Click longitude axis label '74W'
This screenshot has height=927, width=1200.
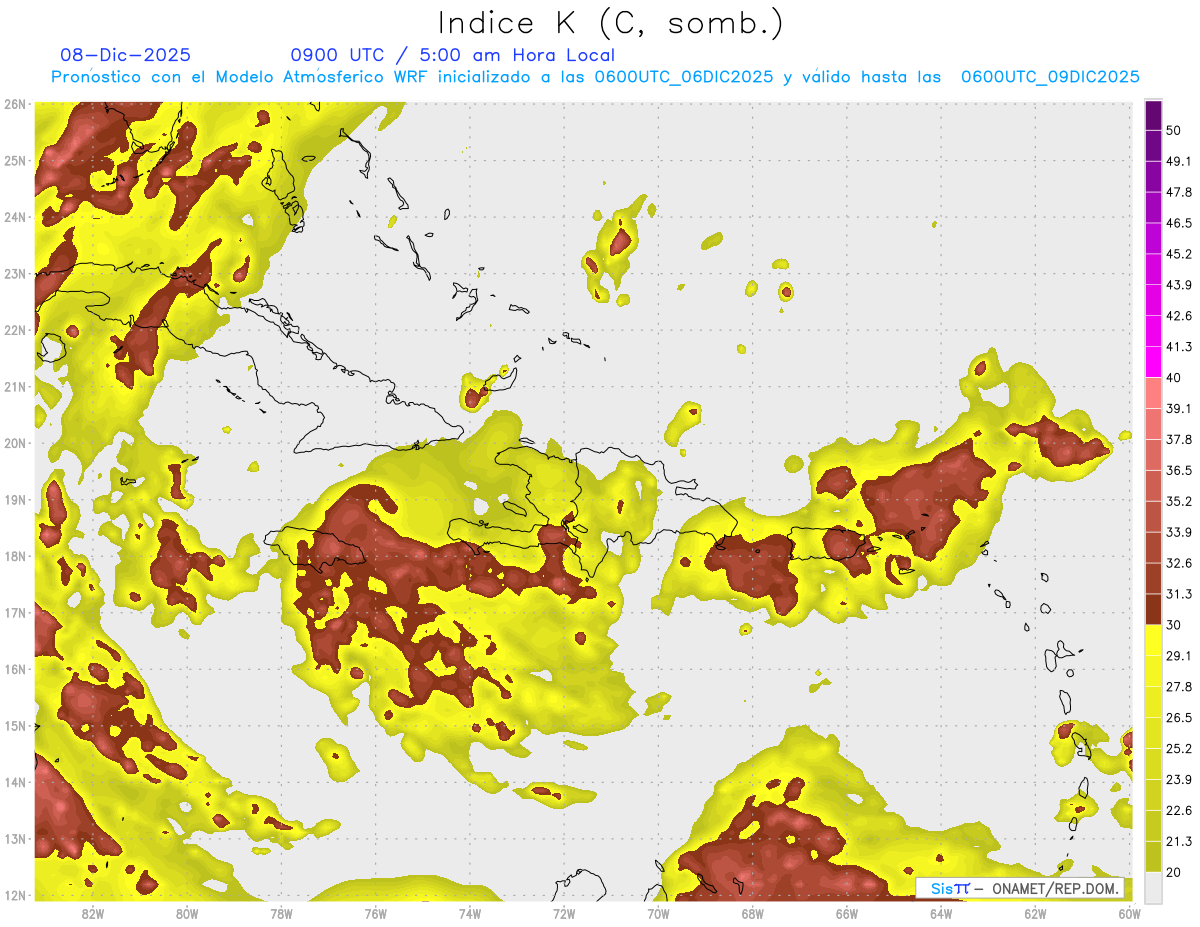470,914
